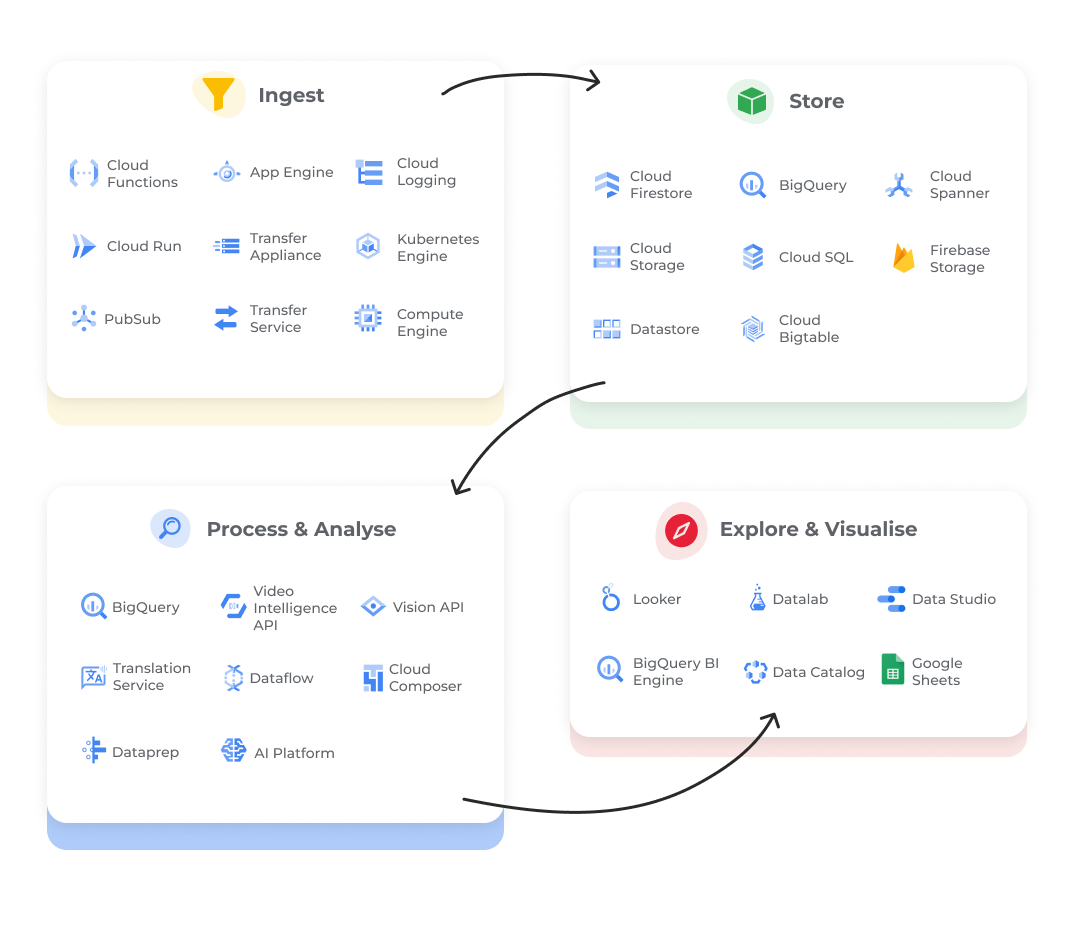Select the Vision API icon

[x=373, y=606]
